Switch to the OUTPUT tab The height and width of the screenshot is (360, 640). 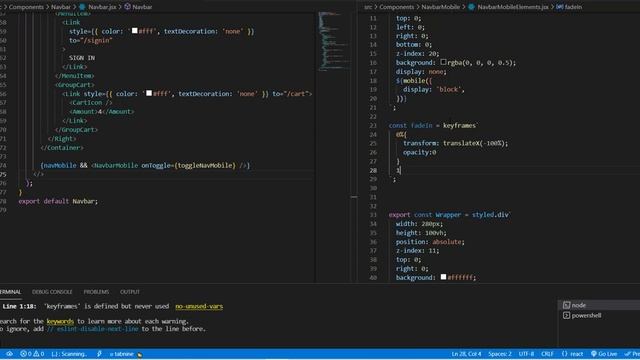pos(130,292)
